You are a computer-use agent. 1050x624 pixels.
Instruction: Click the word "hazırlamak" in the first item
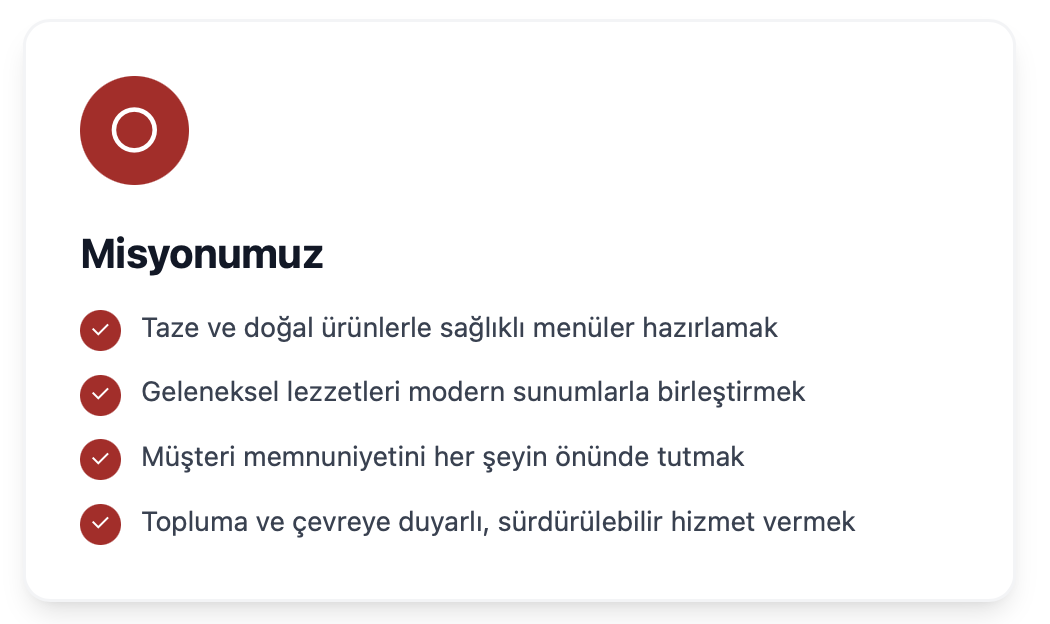714,328
